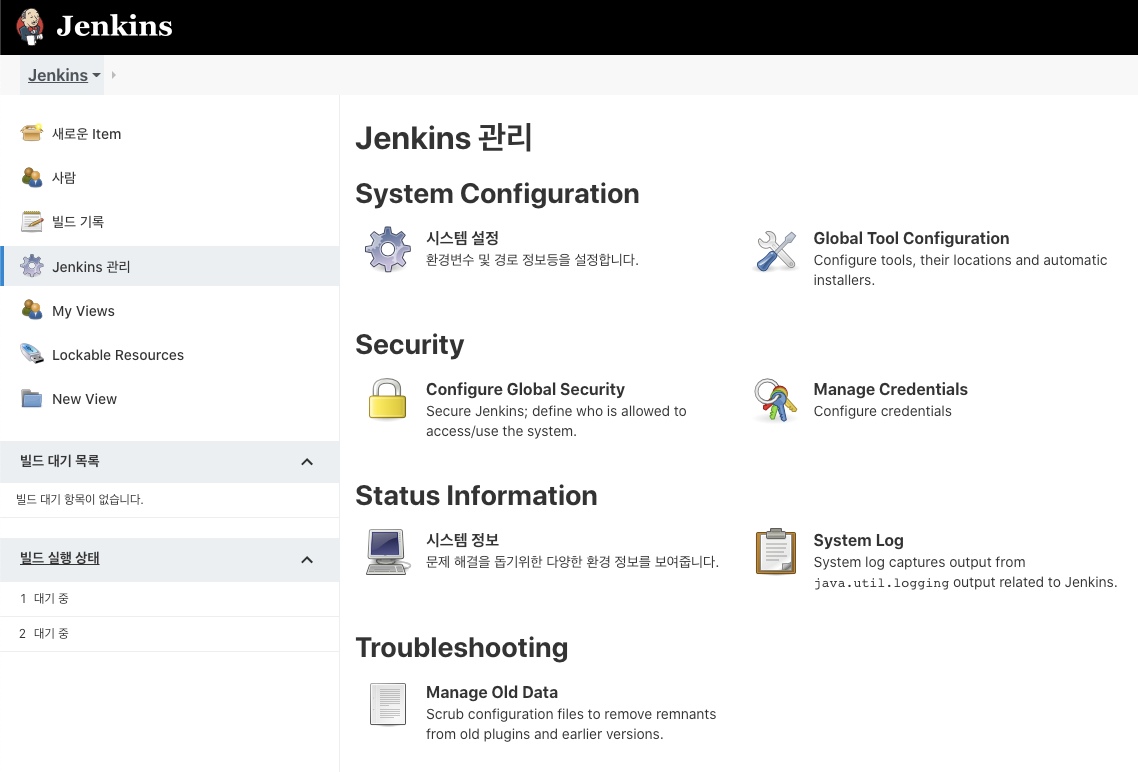Select executor 1 대기 중 row
This screenshot has height=772, width=1138.
tap(170, 599)
